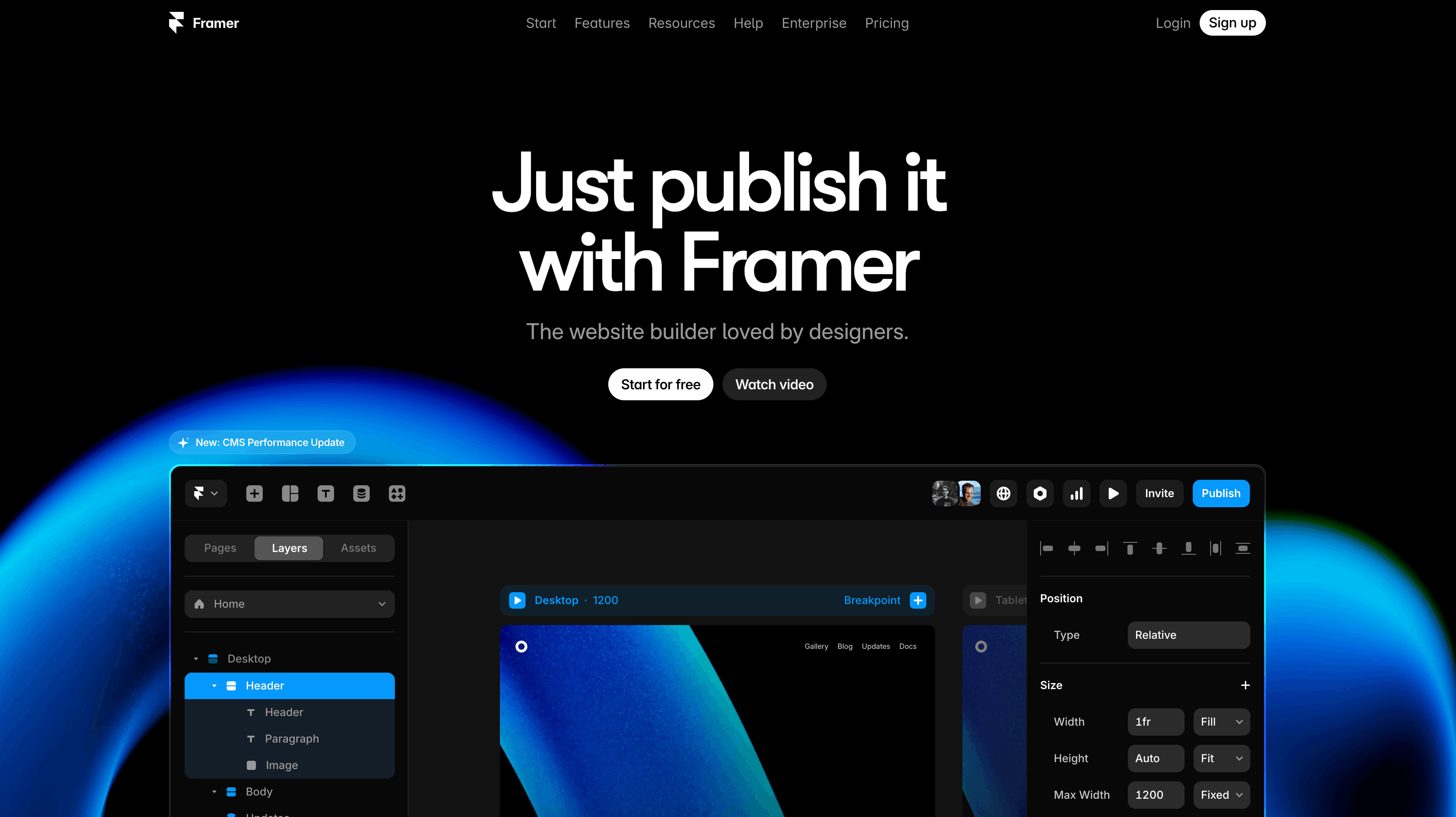
Task: Click the preview play icon in toolbar
Action: 1113,493
